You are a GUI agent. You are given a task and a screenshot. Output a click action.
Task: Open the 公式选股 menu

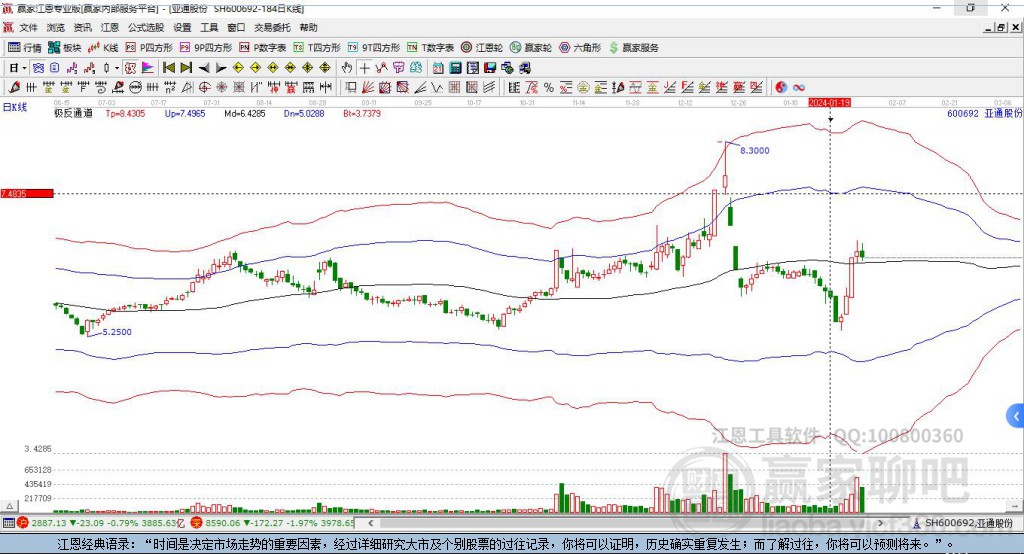click(146, 27)
